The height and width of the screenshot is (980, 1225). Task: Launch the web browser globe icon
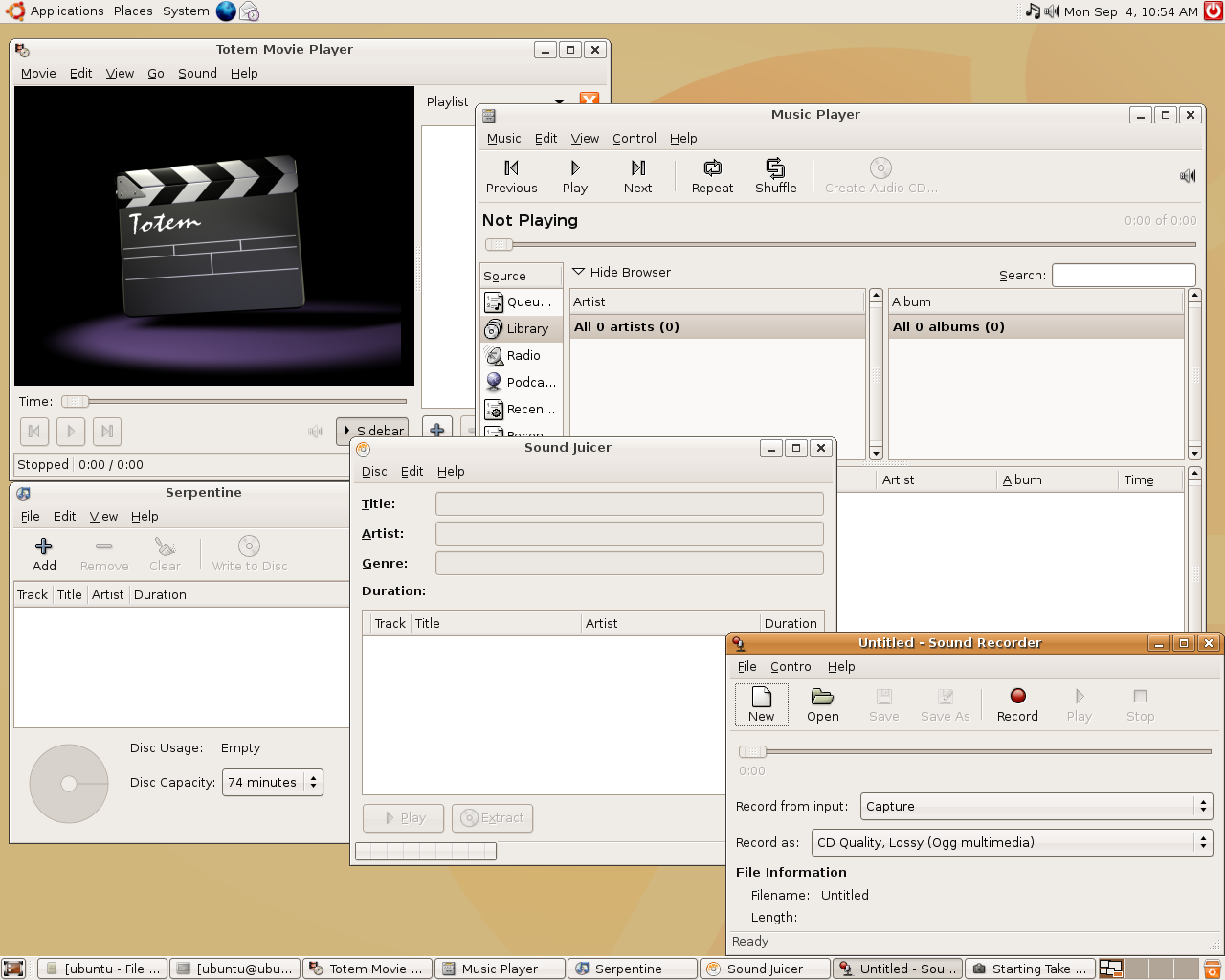click(x=226, y=11)
